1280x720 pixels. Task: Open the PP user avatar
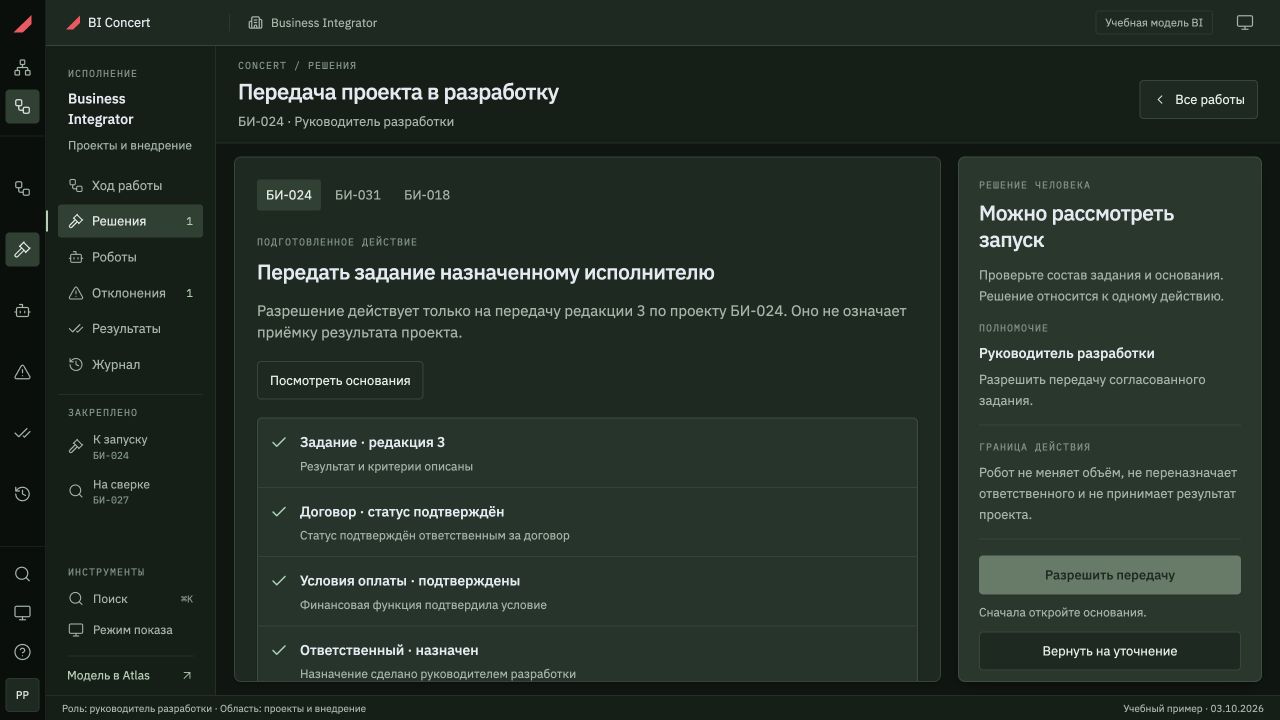click(22, 694)
